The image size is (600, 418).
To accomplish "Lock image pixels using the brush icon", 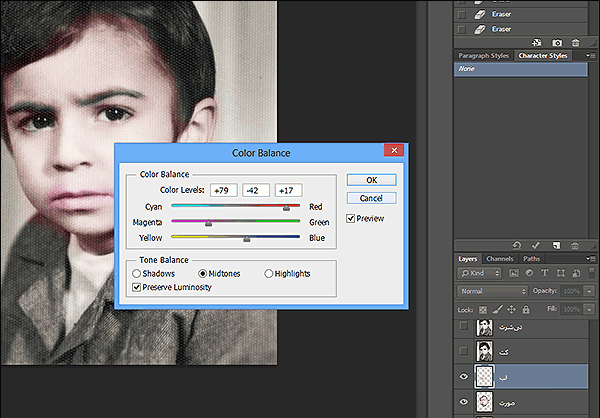I will click(497, 309).
